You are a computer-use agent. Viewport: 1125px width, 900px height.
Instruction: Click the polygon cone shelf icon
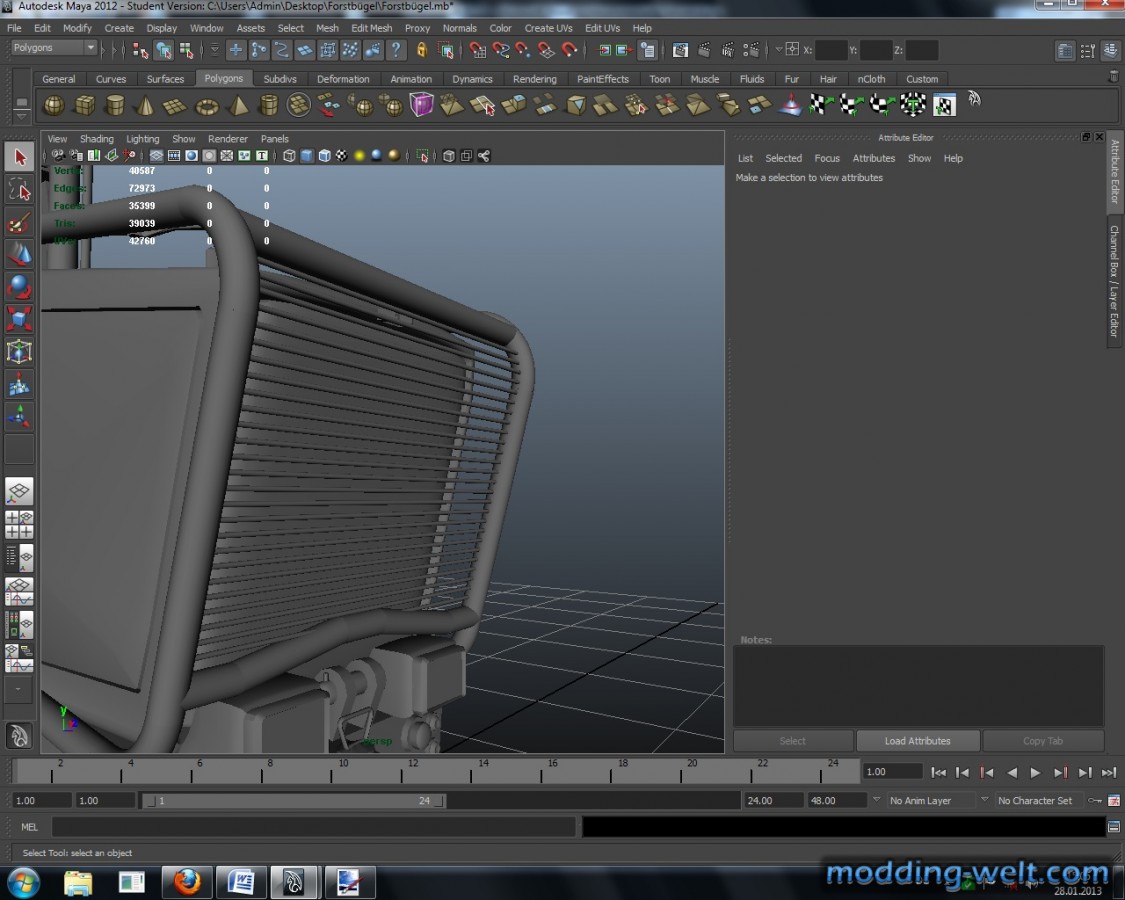(x=145, y=106)
